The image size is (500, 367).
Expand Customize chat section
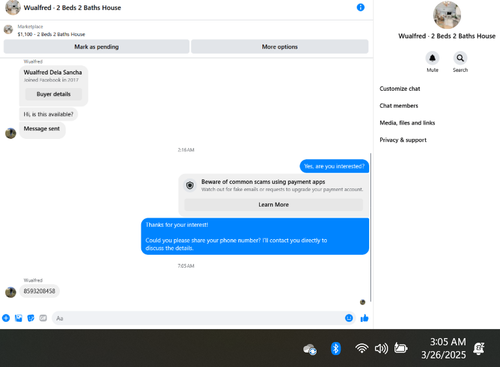coord(400,89)
